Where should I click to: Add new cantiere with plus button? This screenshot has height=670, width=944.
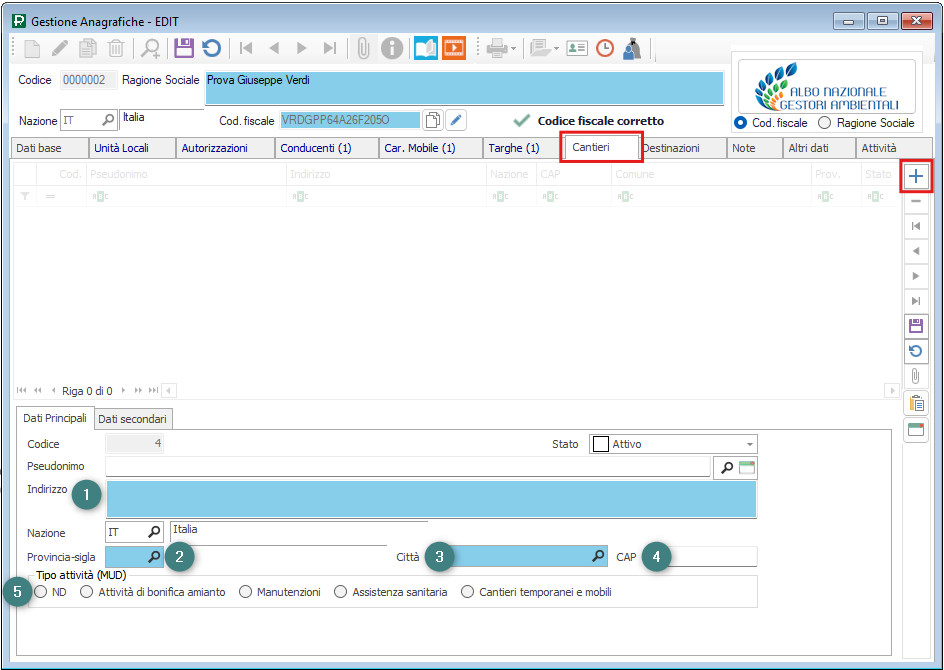click(x=916, y=175)
